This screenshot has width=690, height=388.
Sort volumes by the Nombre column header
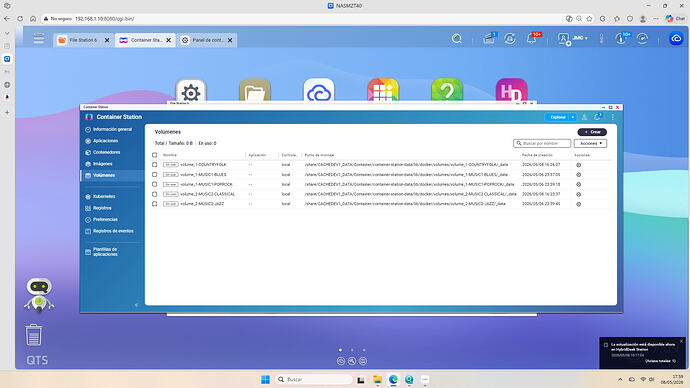coord(170,155)
